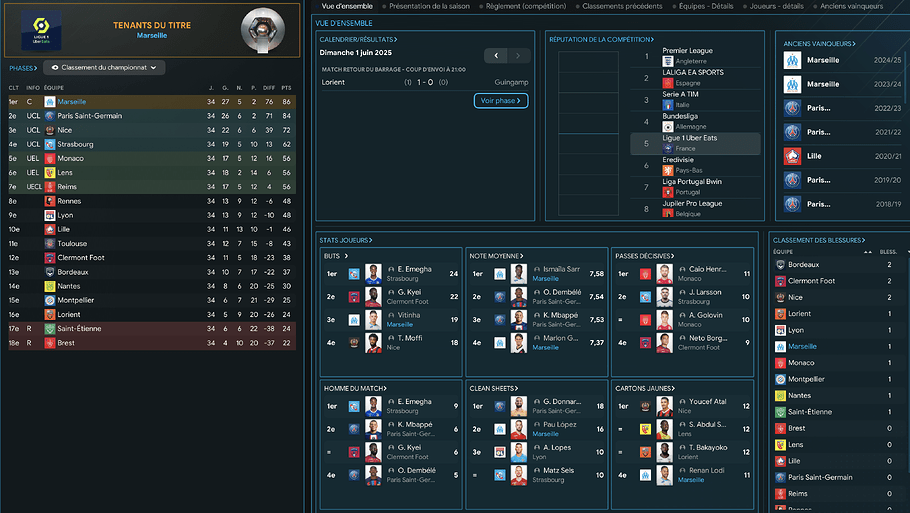This screenshot has height=513, width=910.
Task: Click Lille badge in 2020/21 winners
Action: 792,156
